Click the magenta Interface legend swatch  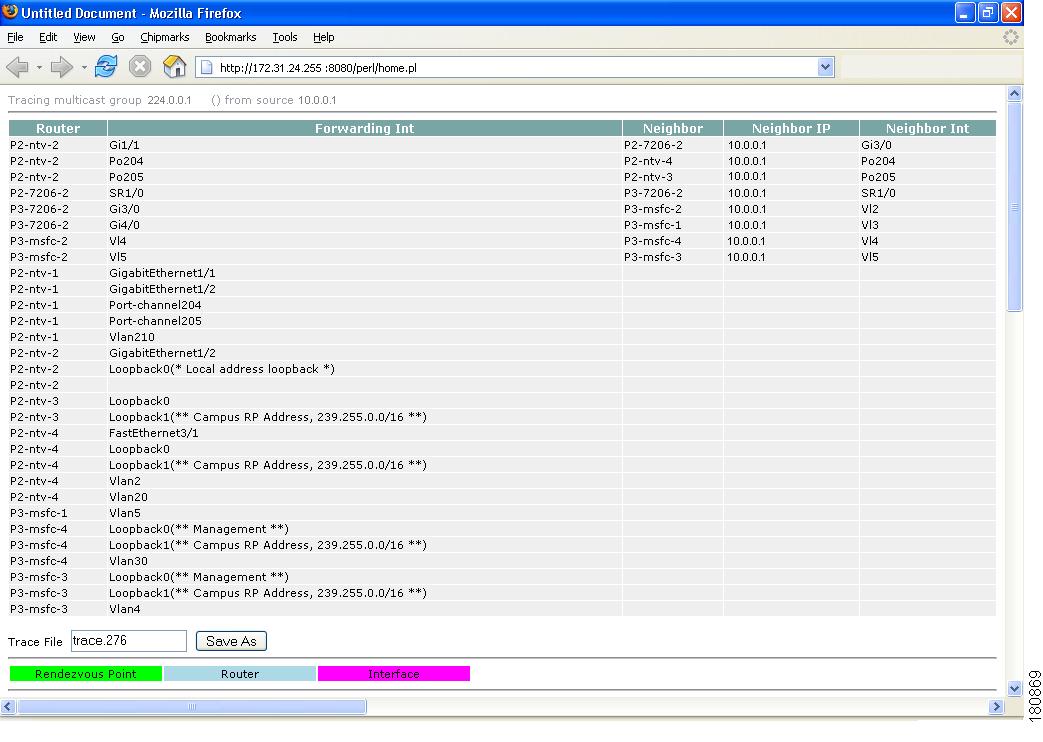click(x=394, y=673)
